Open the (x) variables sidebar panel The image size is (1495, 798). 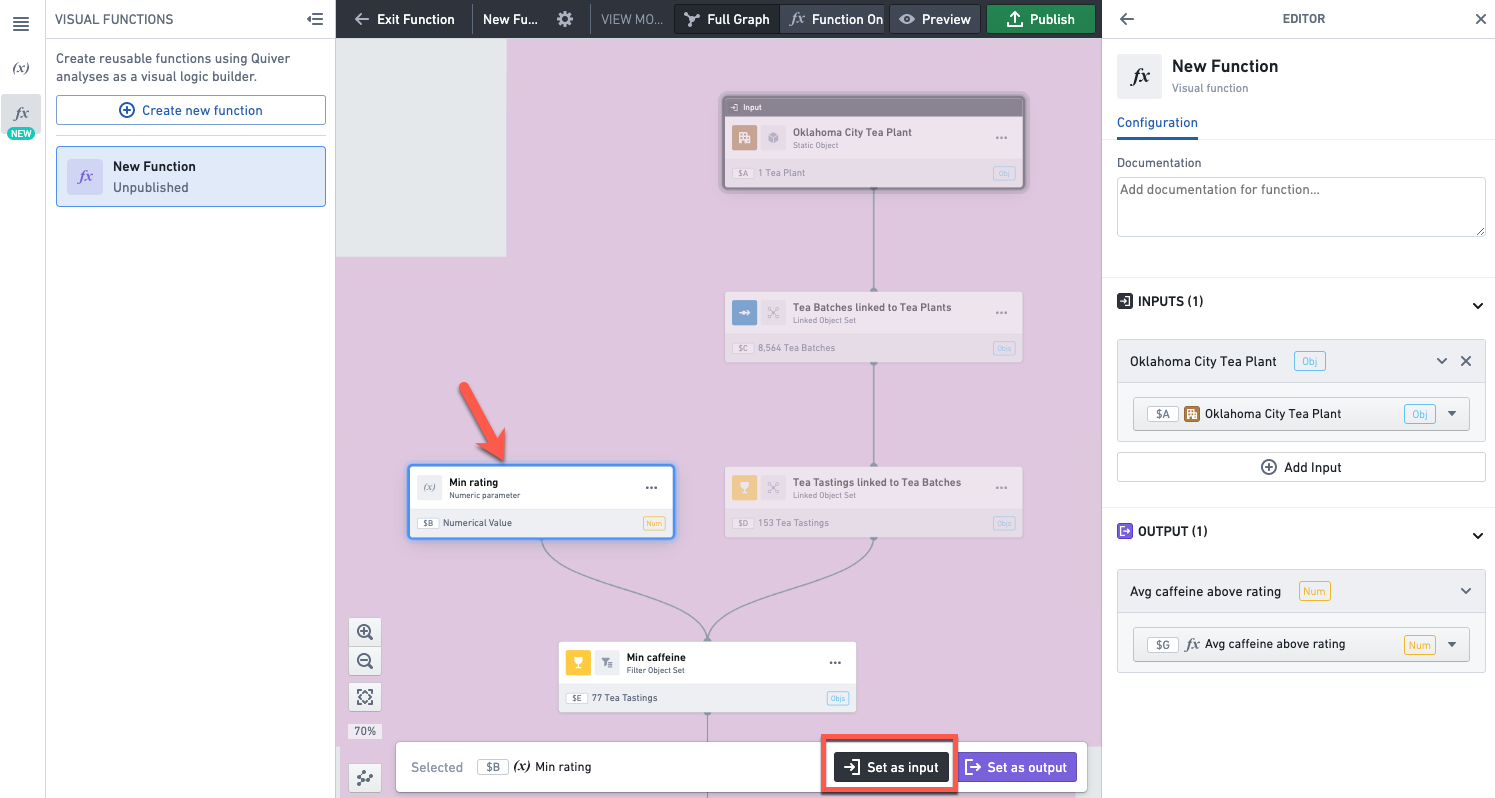21,68
